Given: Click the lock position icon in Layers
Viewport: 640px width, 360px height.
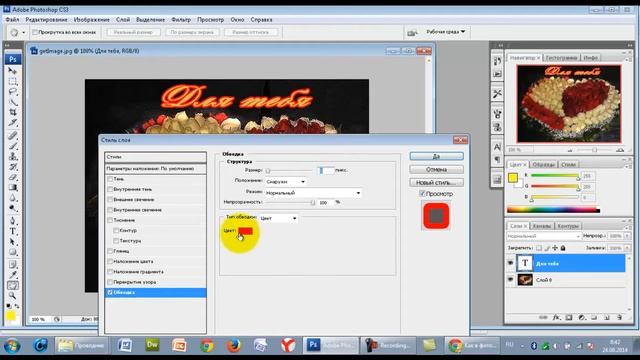Looking at the screenshot, I should 555,248.
